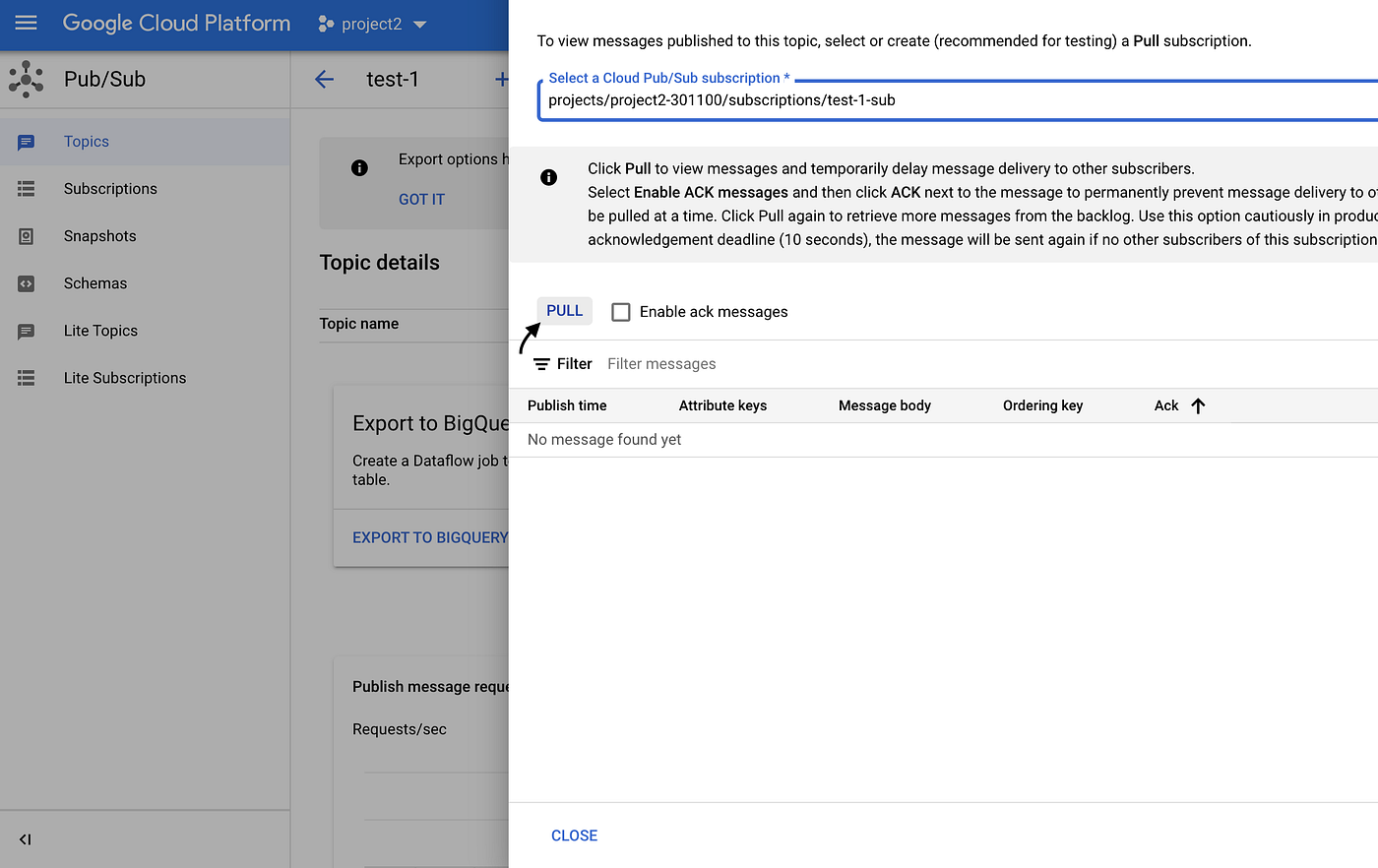This screenshot has height=868, width=1378.
Task: Open the Cloud Pub/Sub subscription combo box
Action: pos(958,100)
